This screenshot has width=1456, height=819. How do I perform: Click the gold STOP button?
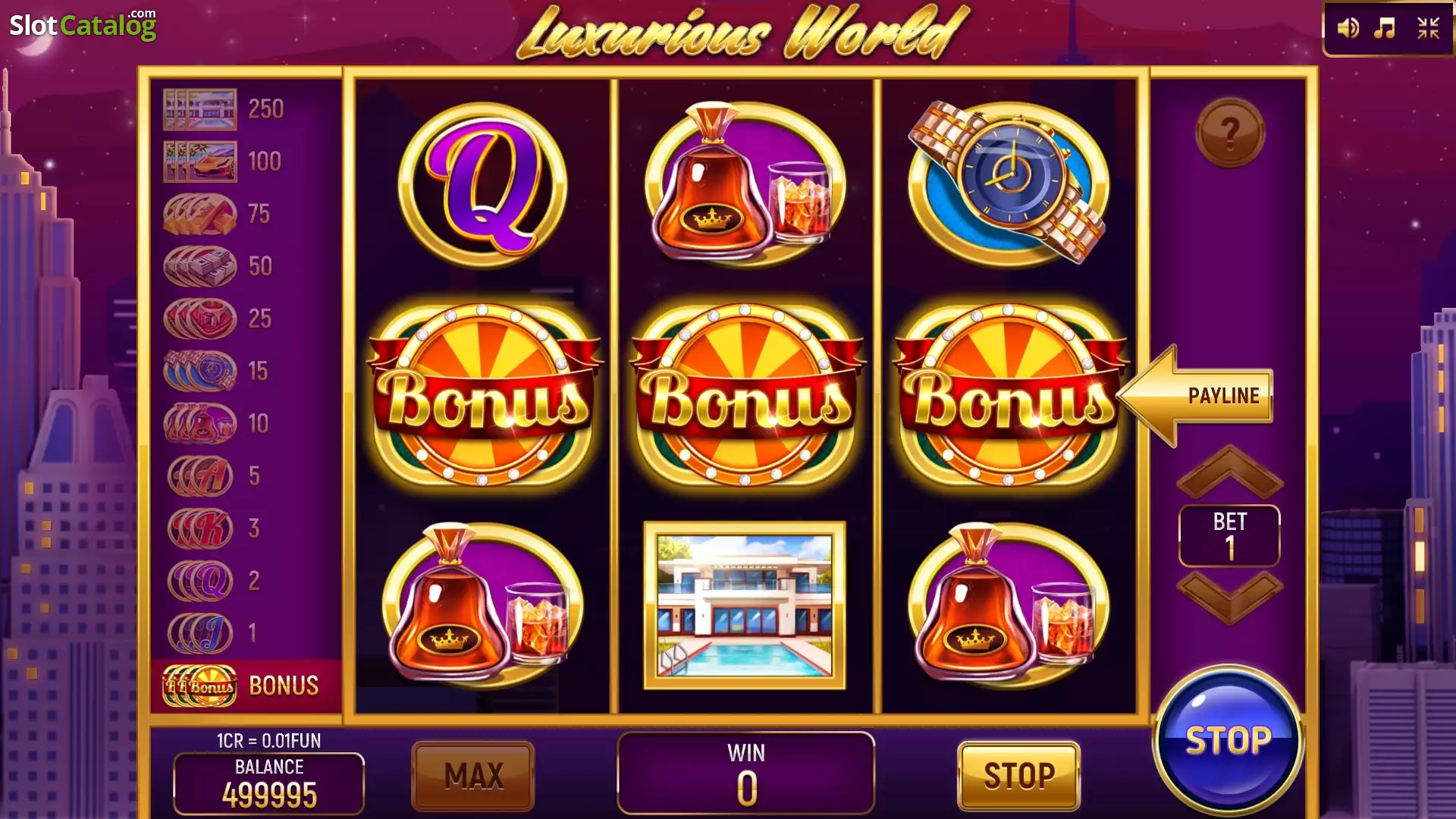coord(1019,776)
